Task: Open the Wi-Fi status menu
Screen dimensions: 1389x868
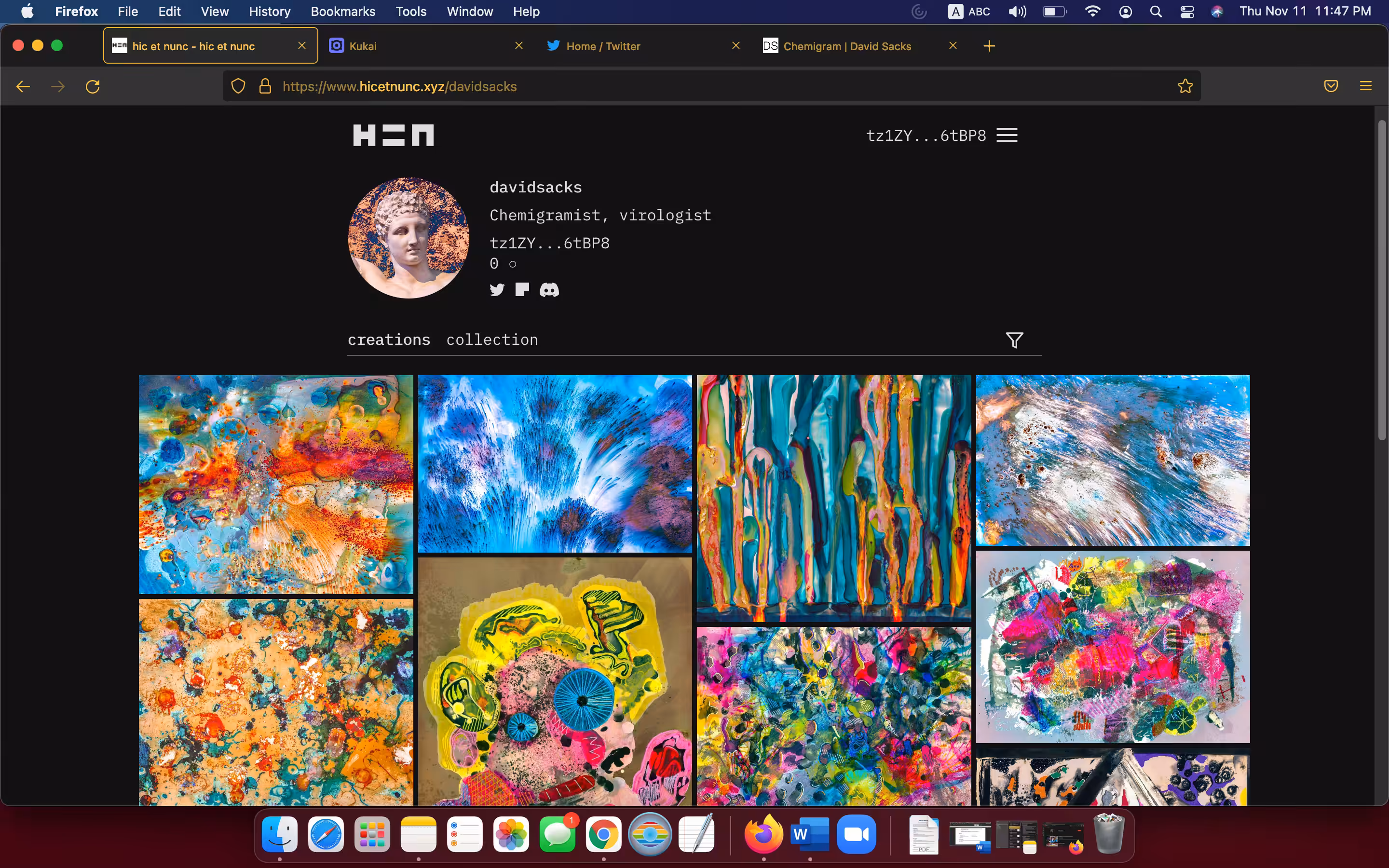Action: coord(1092,12)
